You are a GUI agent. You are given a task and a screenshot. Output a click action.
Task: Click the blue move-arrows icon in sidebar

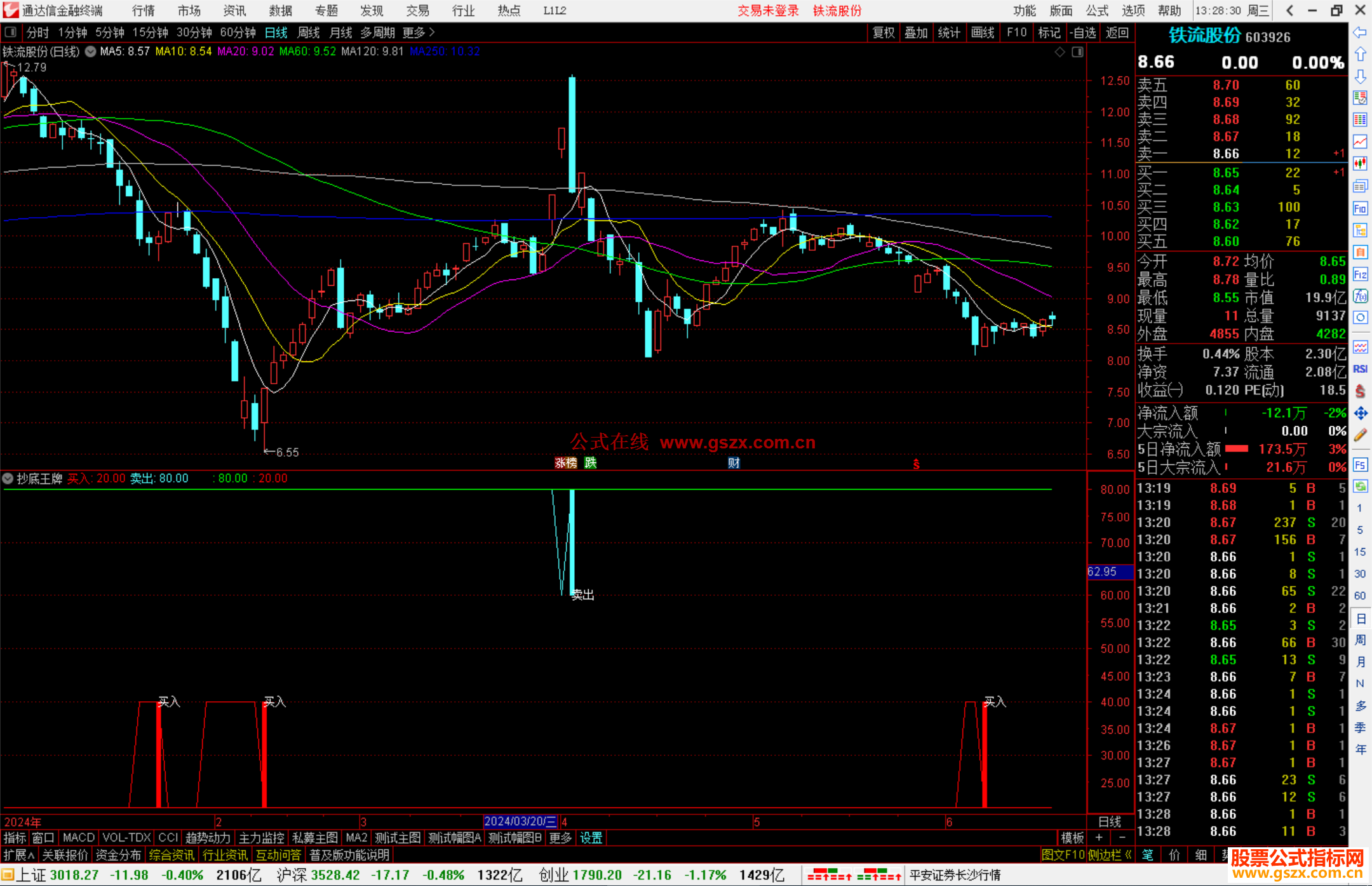[x=1360, y=413]
